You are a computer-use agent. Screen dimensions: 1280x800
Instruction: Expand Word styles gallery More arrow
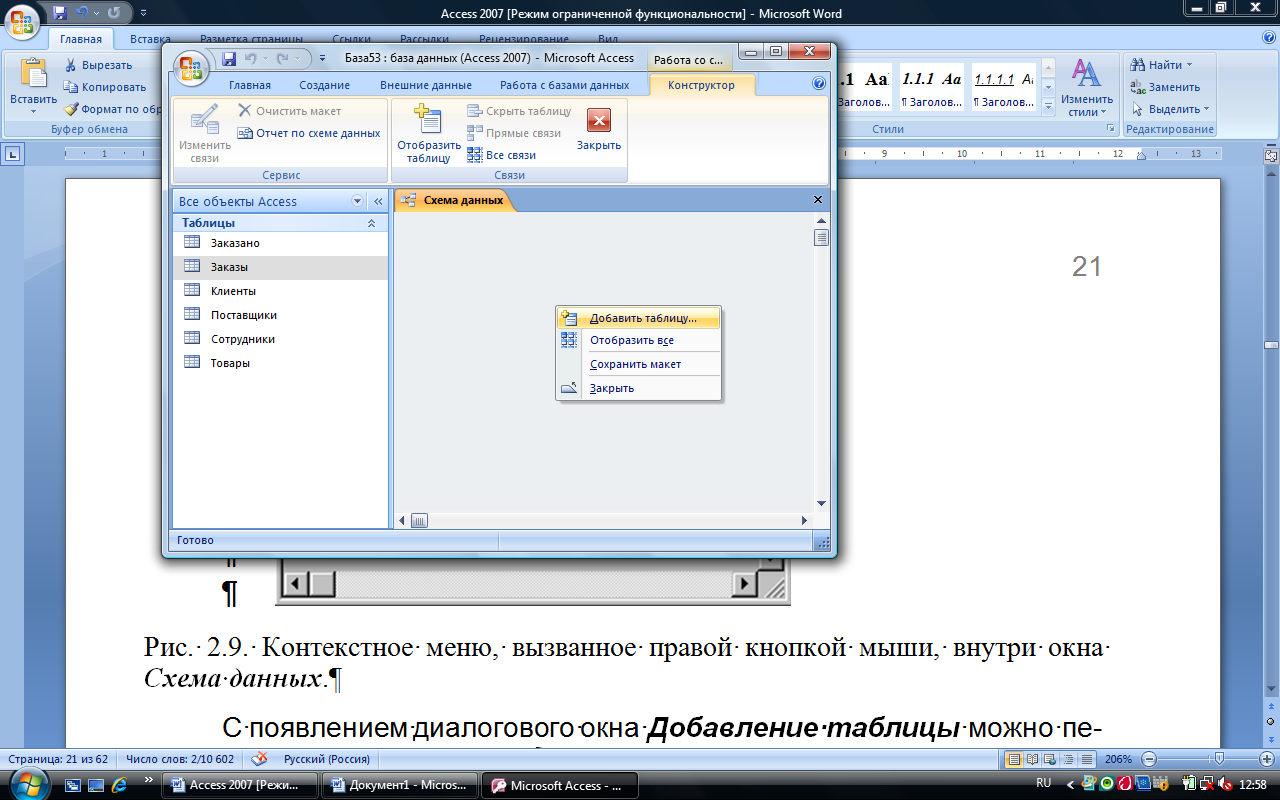click(1048, 109)
